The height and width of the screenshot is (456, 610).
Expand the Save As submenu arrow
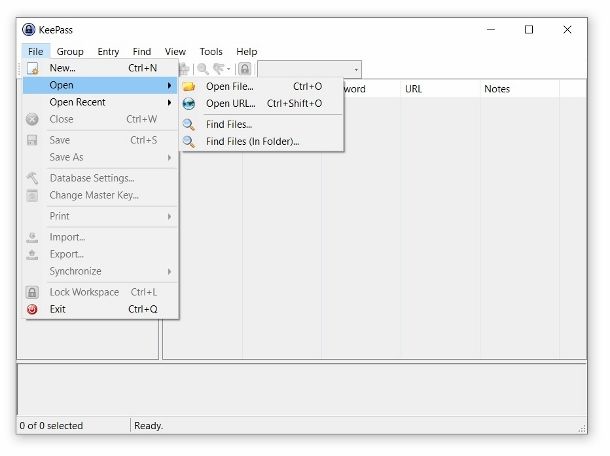(x=169, y=158)
